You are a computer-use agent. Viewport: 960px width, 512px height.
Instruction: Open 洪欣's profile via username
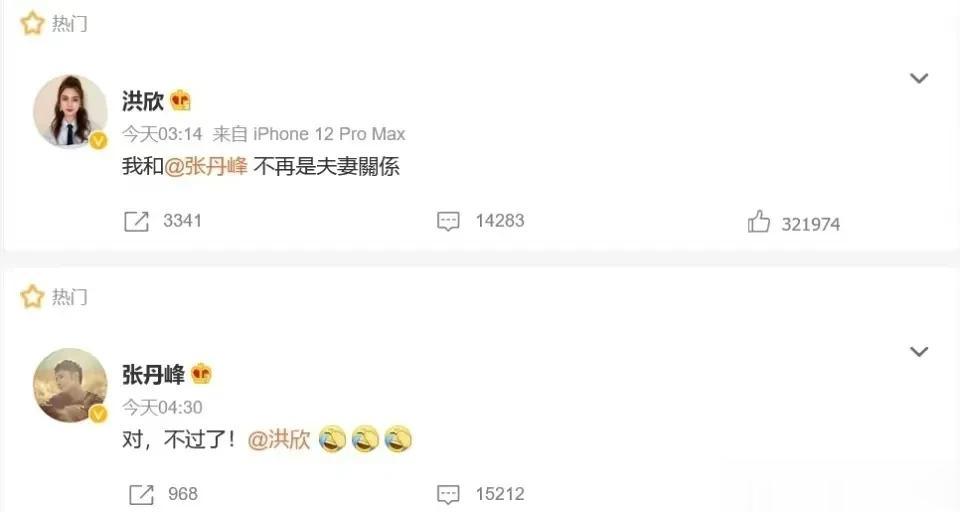pos(143,100)
